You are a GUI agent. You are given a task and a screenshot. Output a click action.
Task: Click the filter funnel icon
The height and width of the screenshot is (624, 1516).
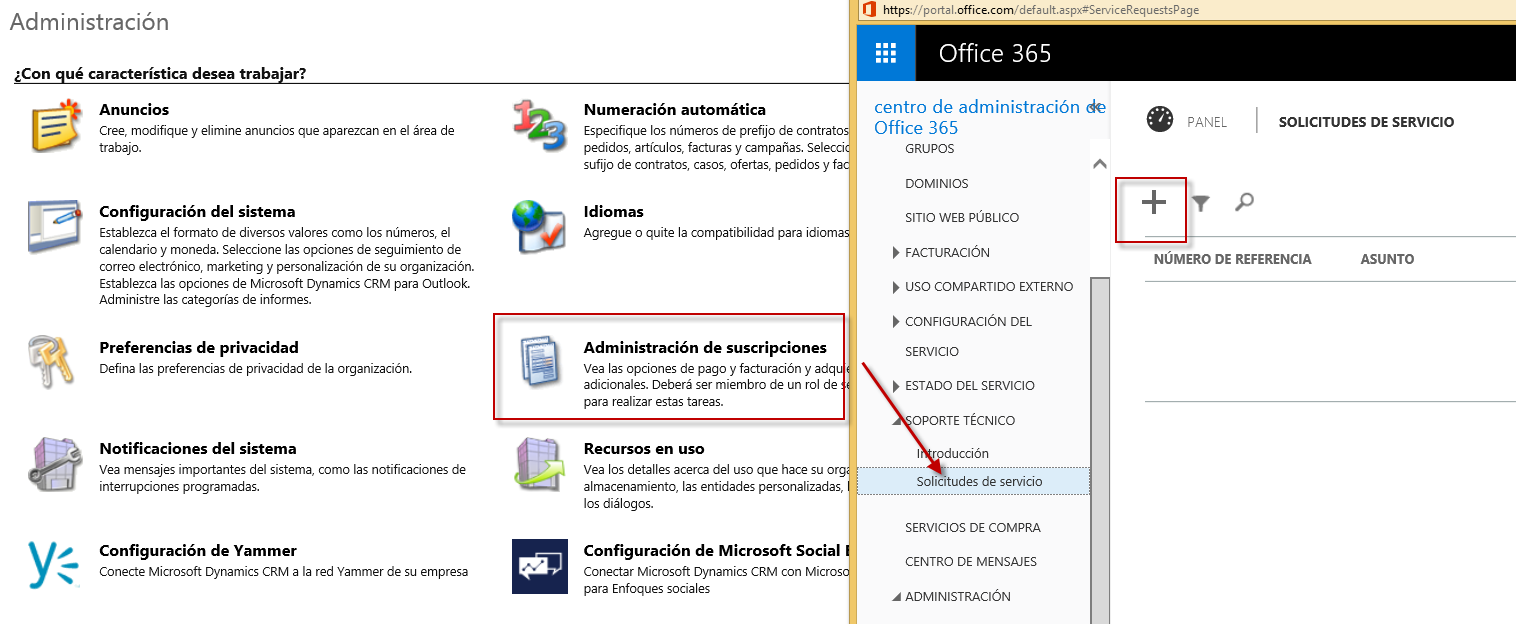(1201, 203)
